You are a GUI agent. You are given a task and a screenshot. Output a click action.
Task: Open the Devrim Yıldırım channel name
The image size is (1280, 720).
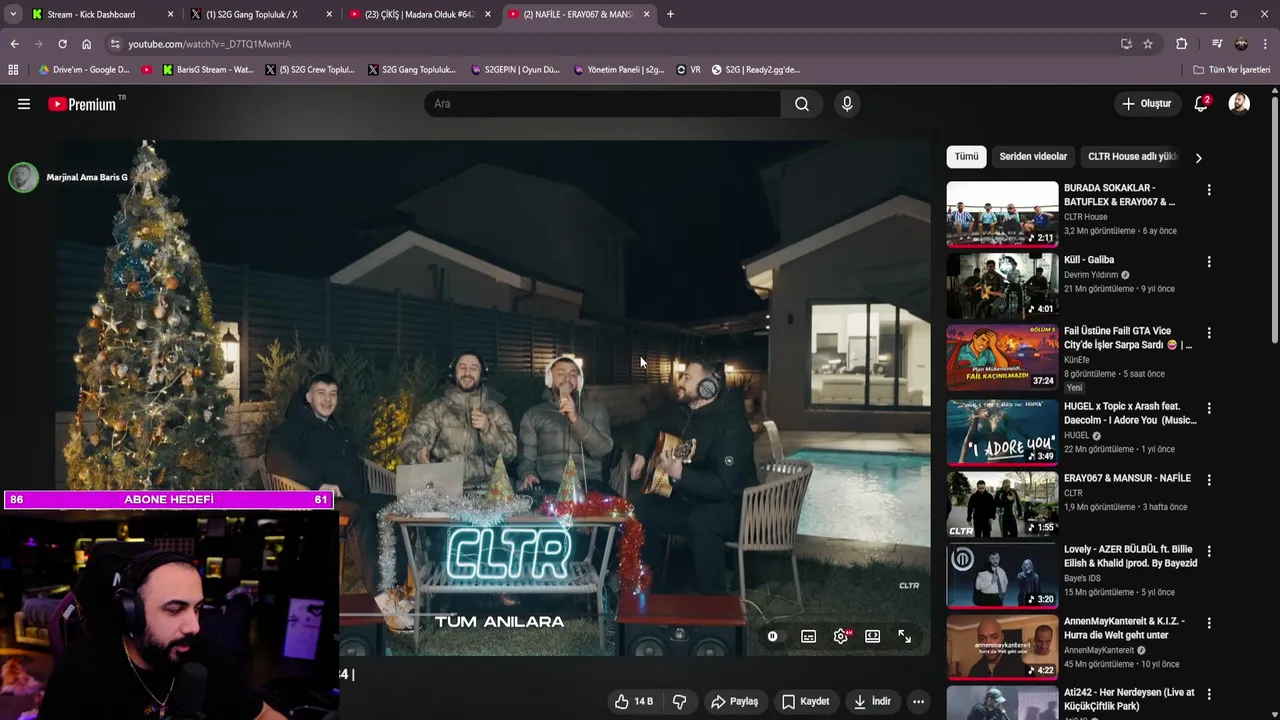[x=1091, y=275]
